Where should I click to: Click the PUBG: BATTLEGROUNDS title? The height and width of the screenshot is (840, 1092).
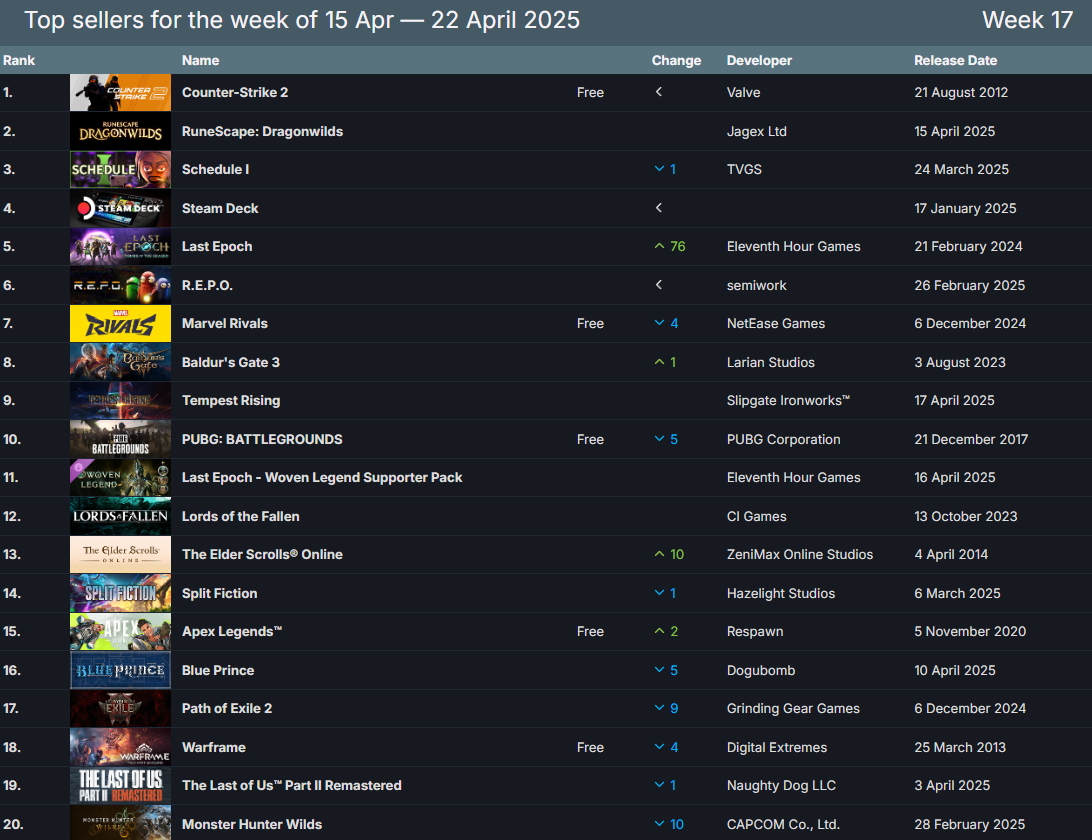pos(262,440)
